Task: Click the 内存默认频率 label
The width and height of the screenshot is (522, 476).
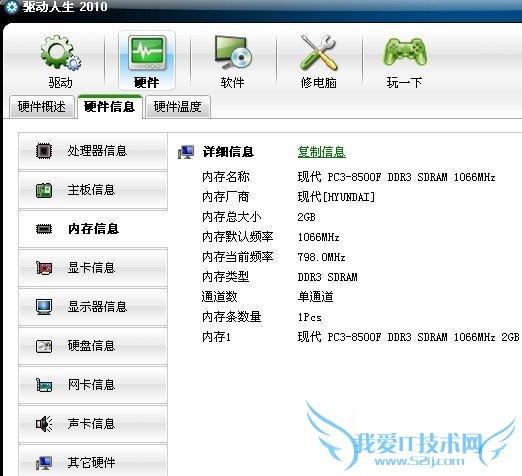Action: click(238, 237)
